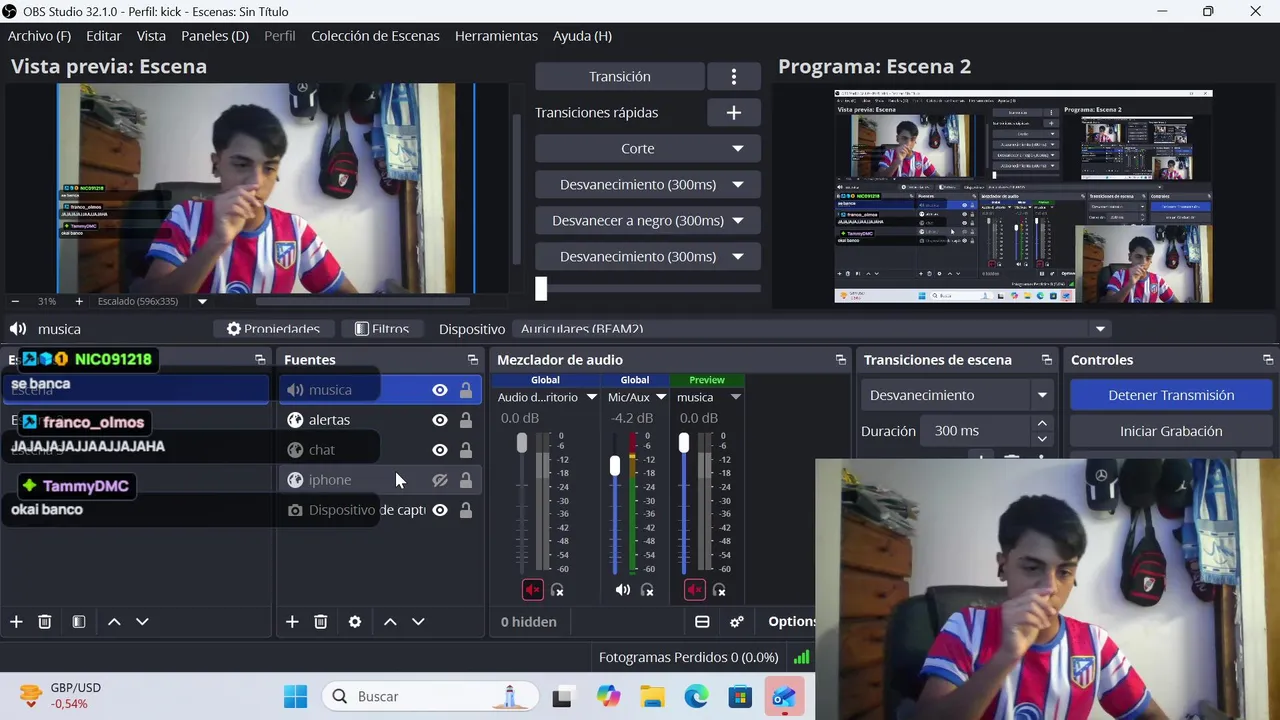
Task: Open source properties gear in the Fuentes toolbar
Action: click(x=355, y=622)
